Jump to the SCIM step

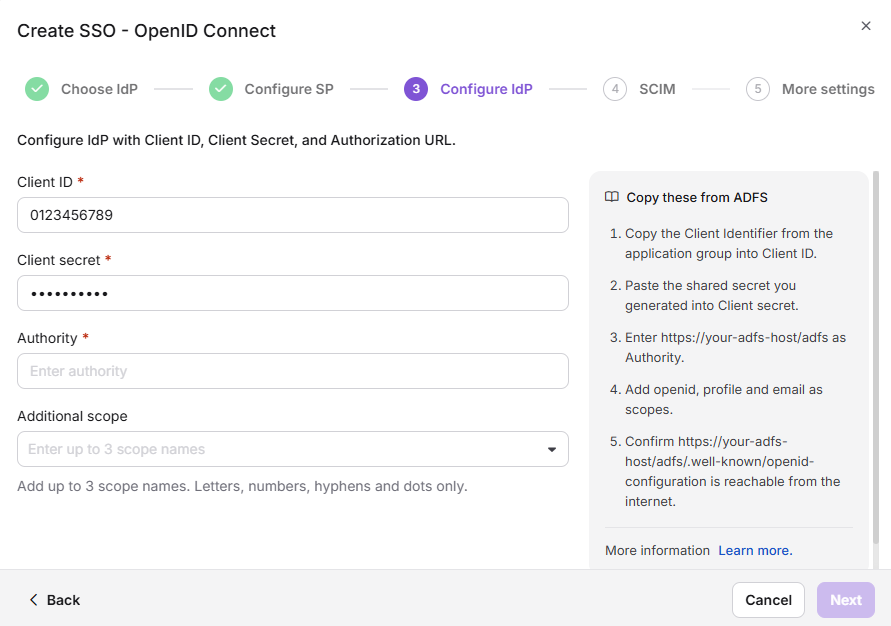[x=657, y=89]
